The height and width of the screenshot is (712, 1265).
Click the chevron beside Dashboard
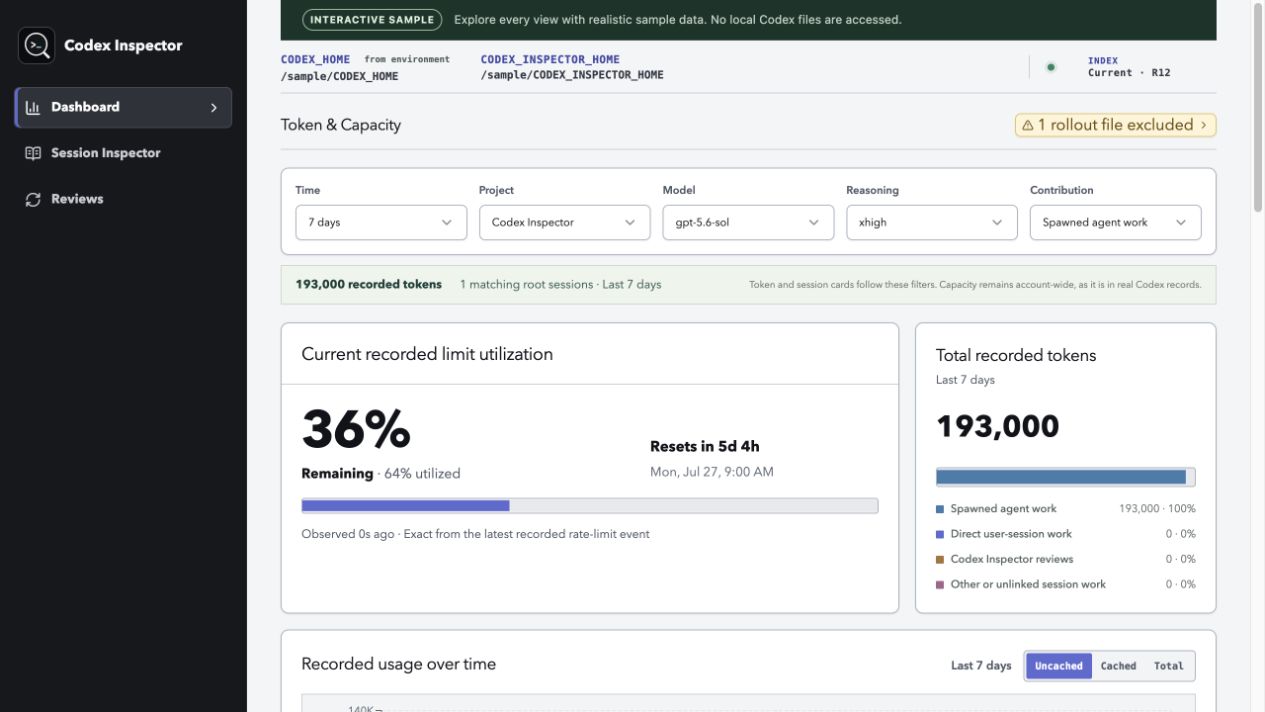(x=214, y=107)
